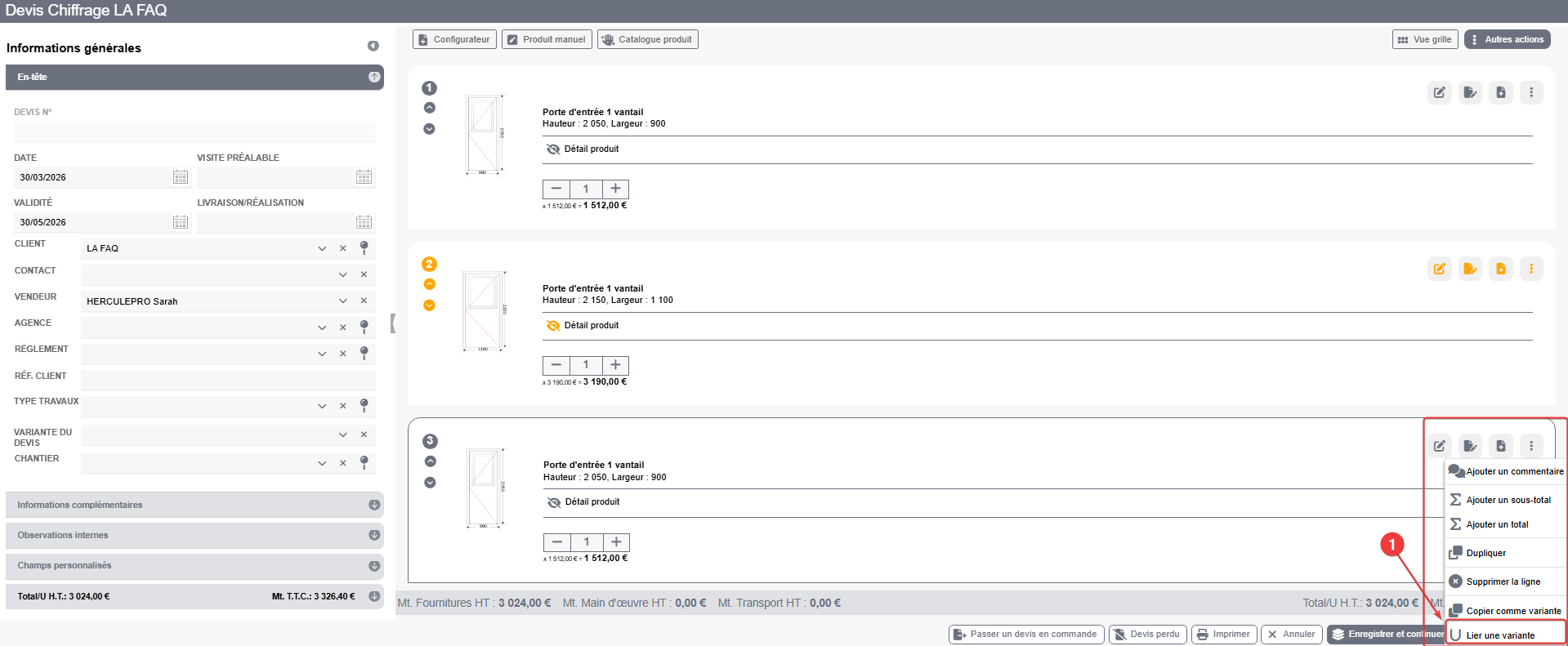Decrease quantity of line 2
Image resolution: width=1568 pixels, height=646 pixels.
click(556, 365)
